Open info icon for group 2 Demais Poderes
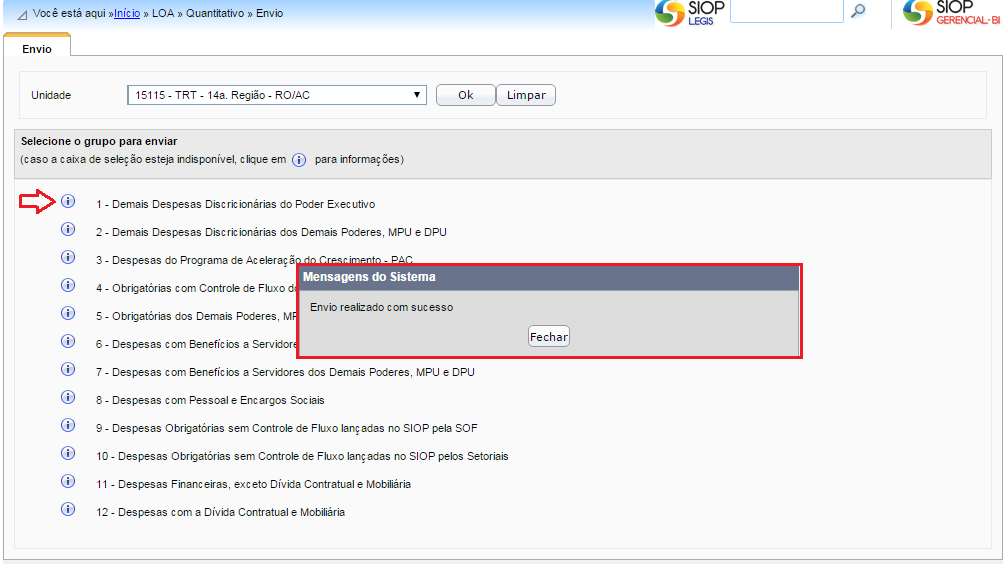The image size is (1008, 564). point(68,229)
